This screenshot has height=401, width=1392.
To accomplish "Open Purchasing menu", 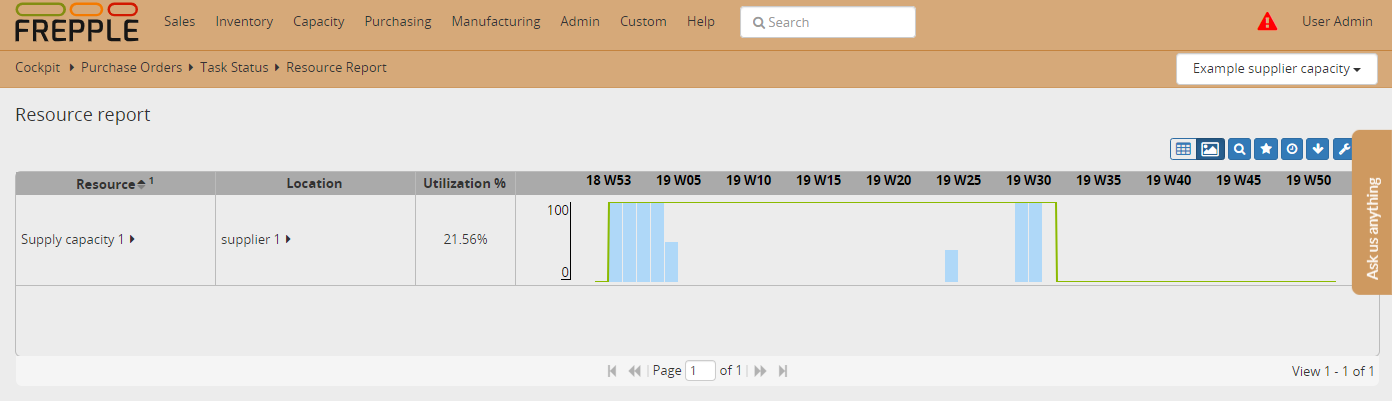I will tap(398, 21).
